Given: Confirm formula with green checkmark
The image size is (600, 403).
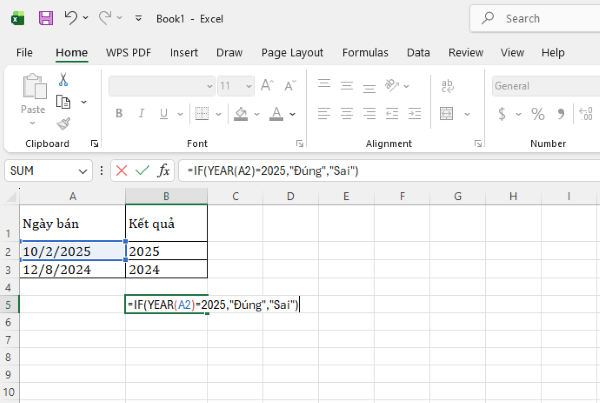Looking at the screenshot, I should pos(142,170).
